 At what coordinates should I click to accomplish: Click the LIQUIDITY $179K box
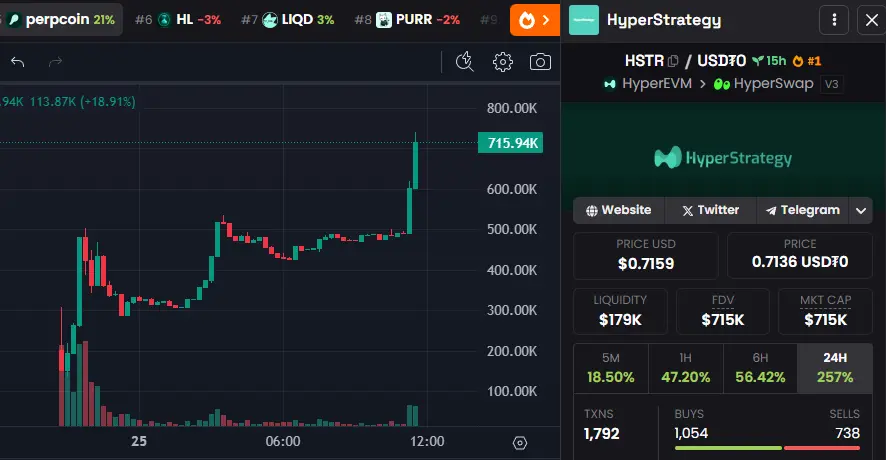tap(620, 311)
